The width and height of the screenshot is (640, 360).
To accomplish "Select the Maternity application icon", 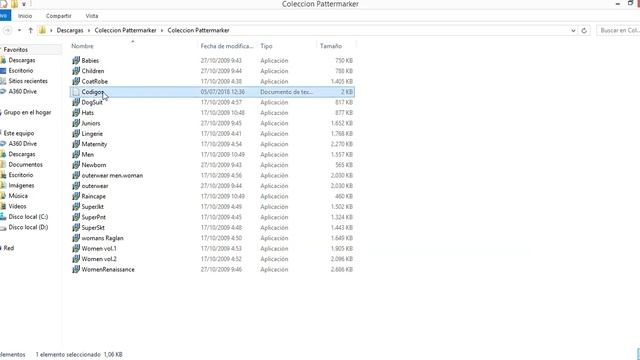I will [76, 144].
